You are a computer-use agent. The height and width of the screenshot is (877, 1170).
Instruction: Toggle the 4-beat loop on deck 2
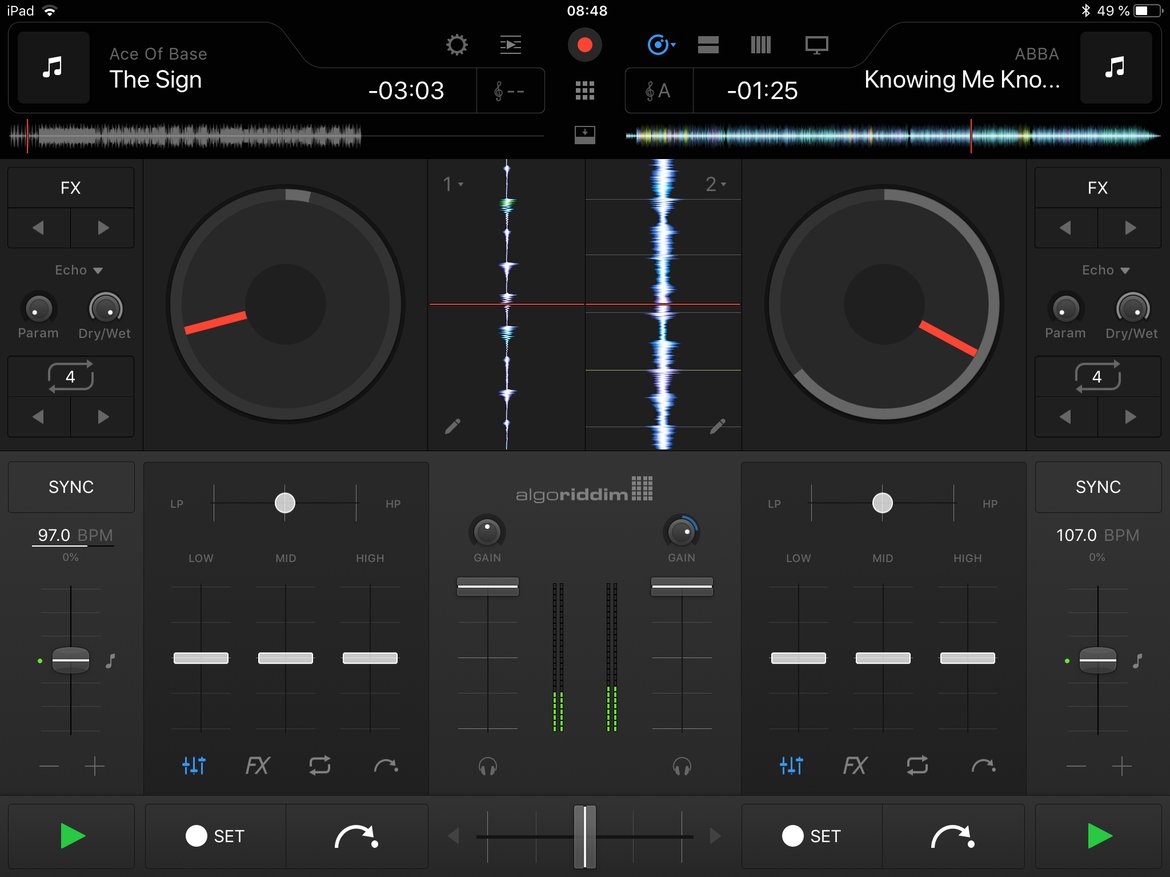[x=1098, y=376]
